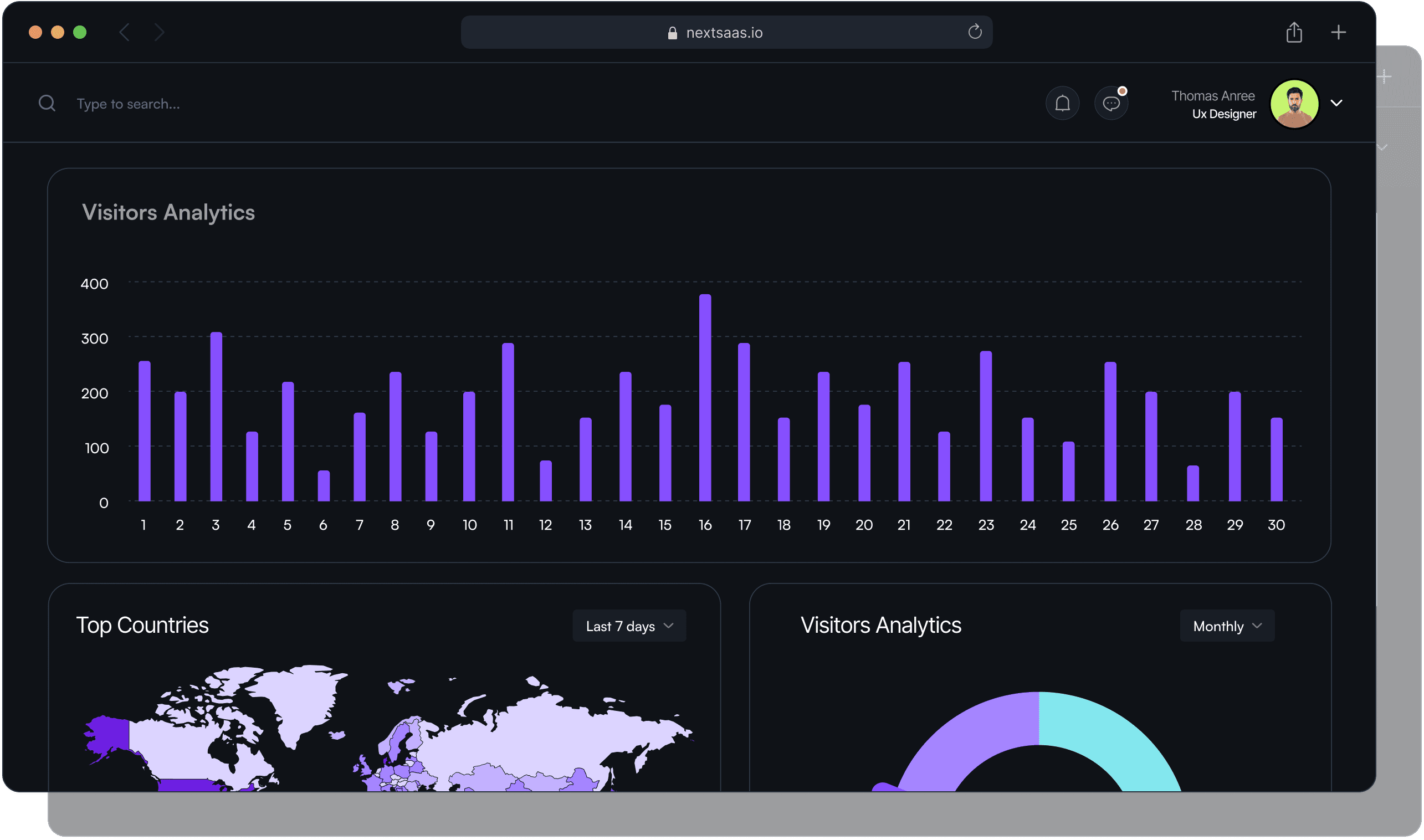Open the Last 7 days dropdown
Screen dimensions: 1424x840
coord(629,626)
